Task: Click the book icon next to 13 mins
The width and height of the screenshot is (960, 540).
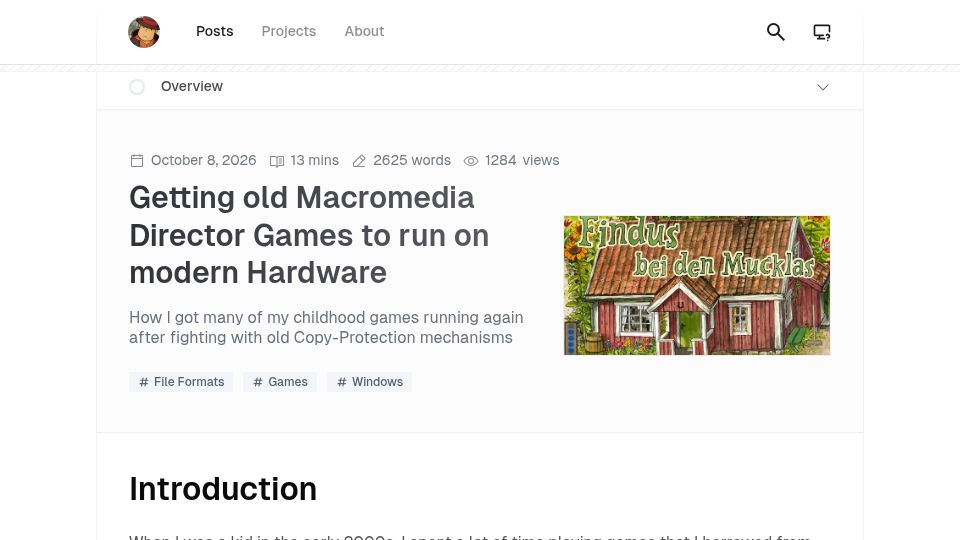Action: 277,161
